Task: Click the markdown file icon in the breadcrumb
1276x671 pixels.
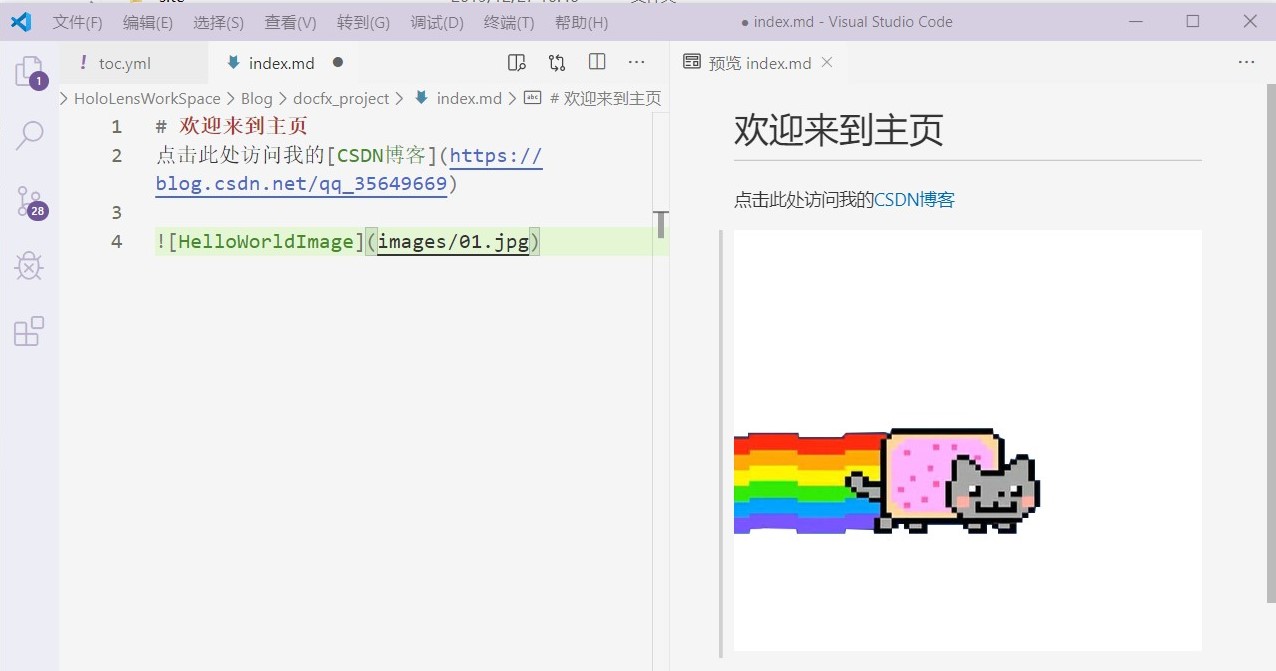Action: click(x=421, y=98)
